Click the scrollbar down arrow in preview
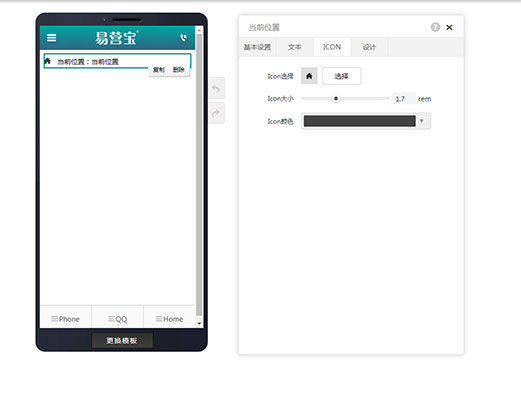The image size is (521, 393). coord(199,323)
